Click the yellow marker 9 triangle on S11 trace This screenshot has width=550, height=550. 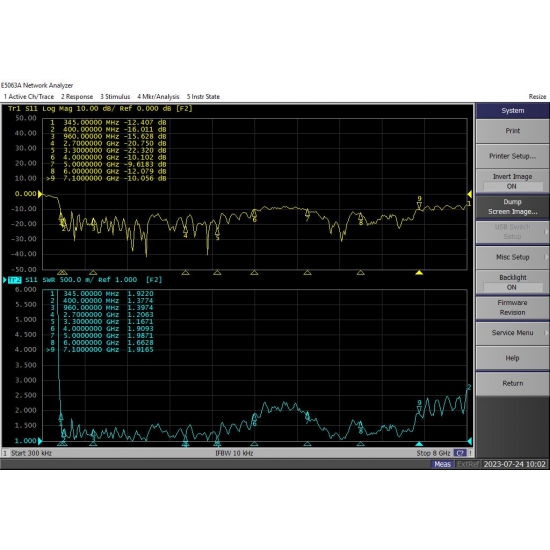(x=419, y=206)
